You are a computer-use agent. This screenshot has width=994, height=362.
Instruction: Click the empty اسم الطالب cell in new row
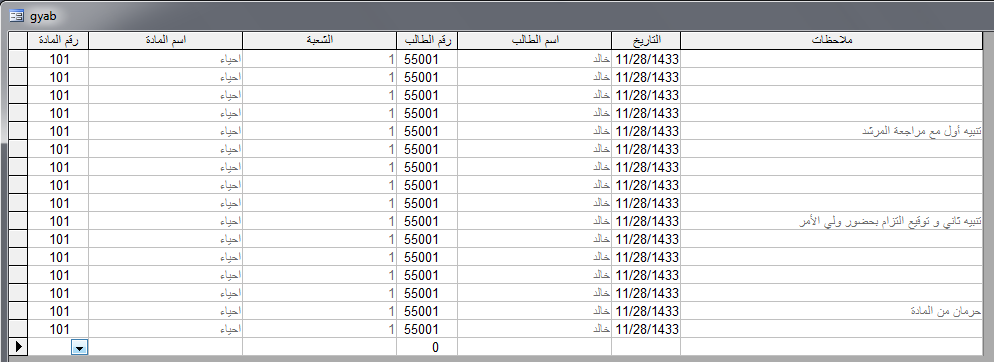point(534,347)
